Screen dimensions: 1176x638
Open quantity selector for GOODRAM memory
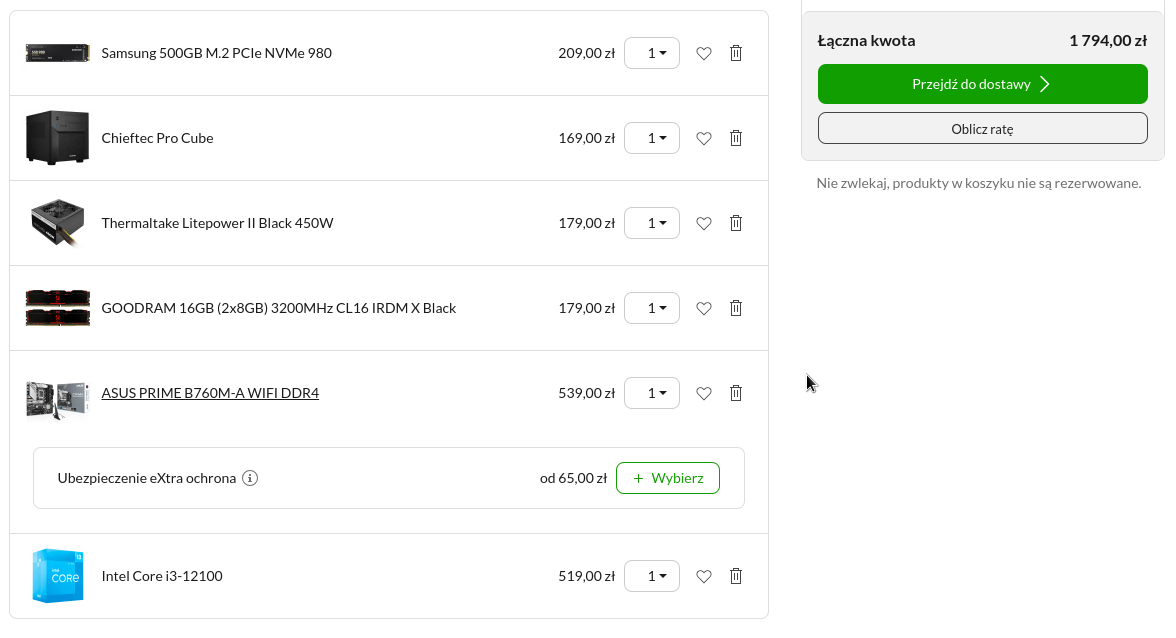652,308
